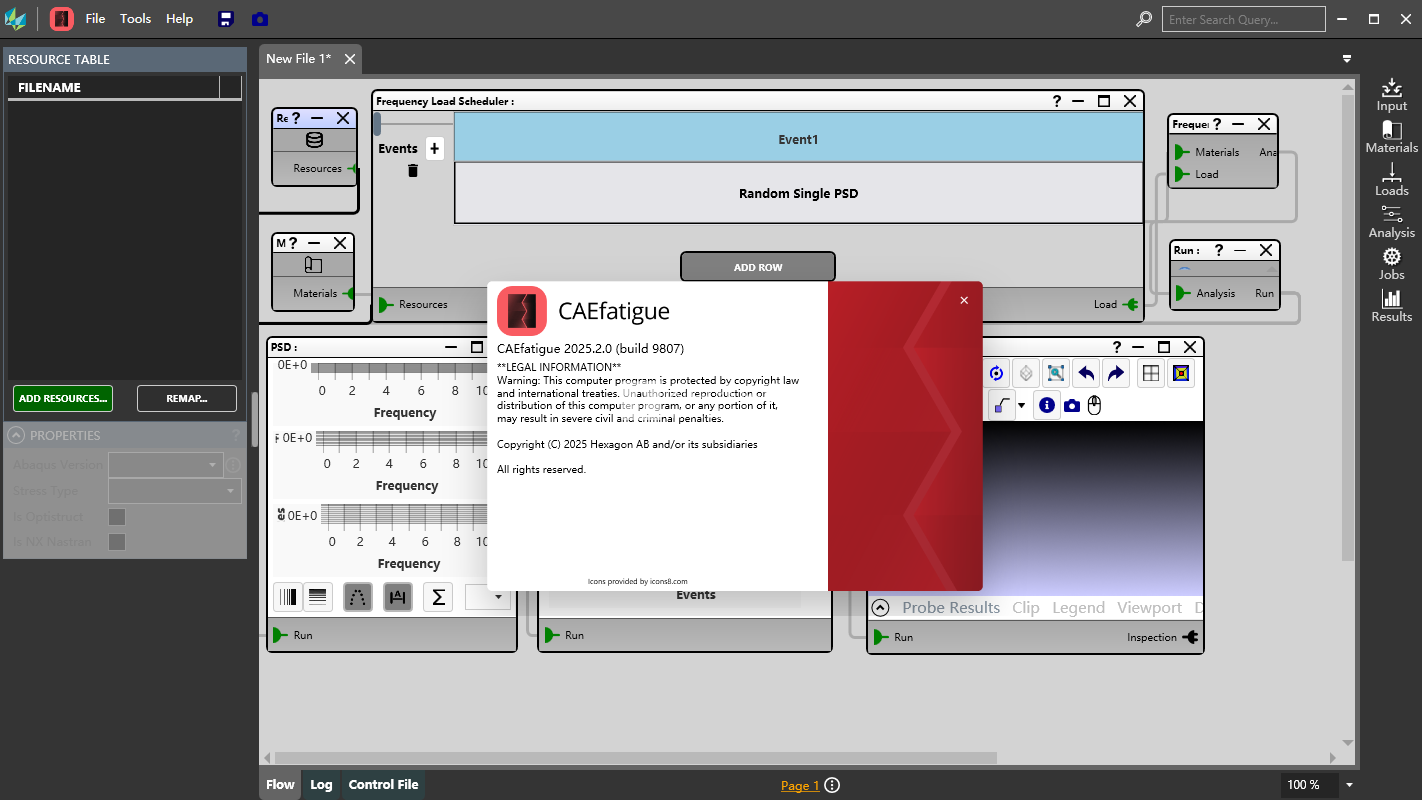This screenshot has width=1422, height=800.
Task: Open the Tools menu
Action: pos(135,19)
